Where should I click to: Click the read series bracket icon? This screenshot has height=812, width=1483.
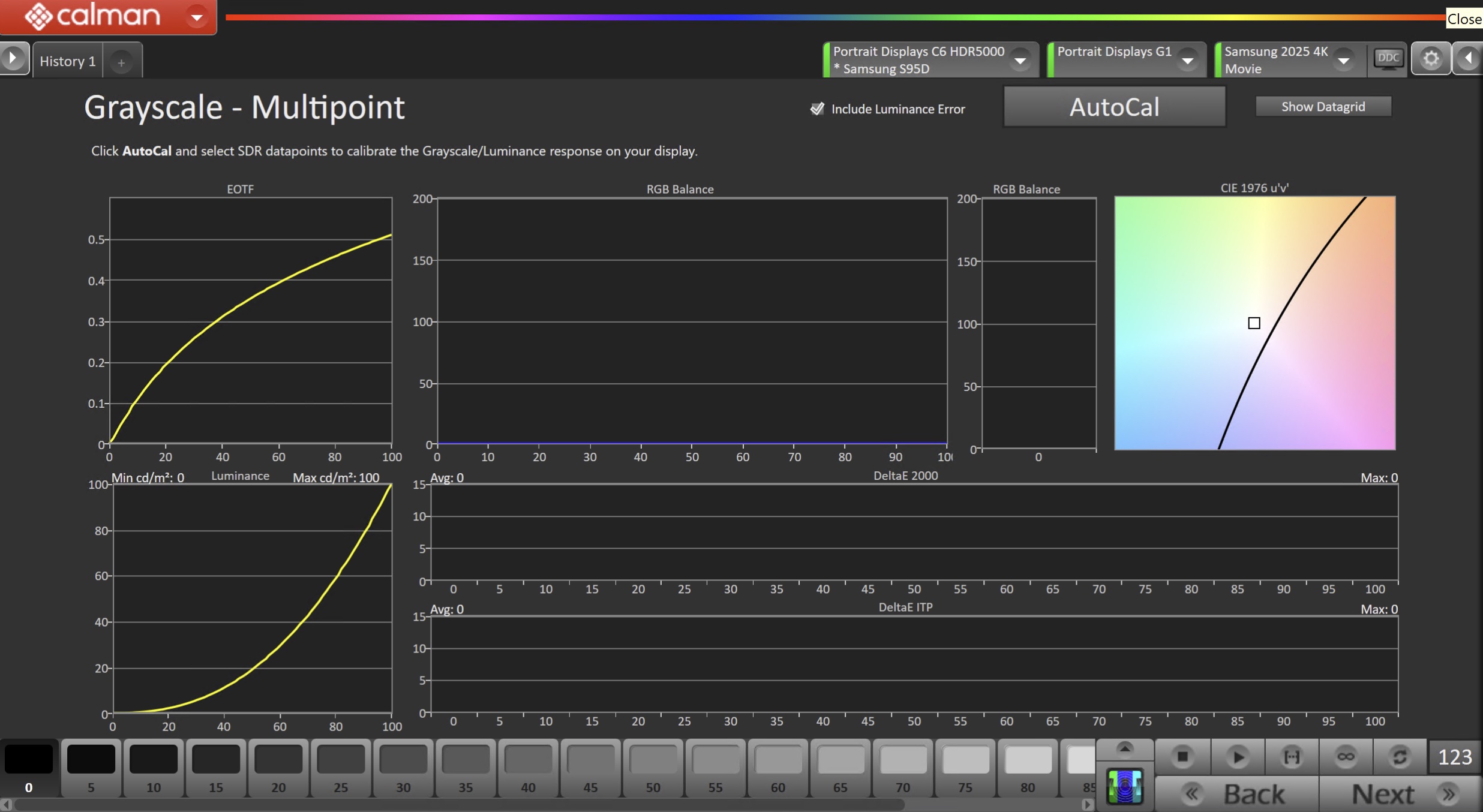click(1291, 757)
